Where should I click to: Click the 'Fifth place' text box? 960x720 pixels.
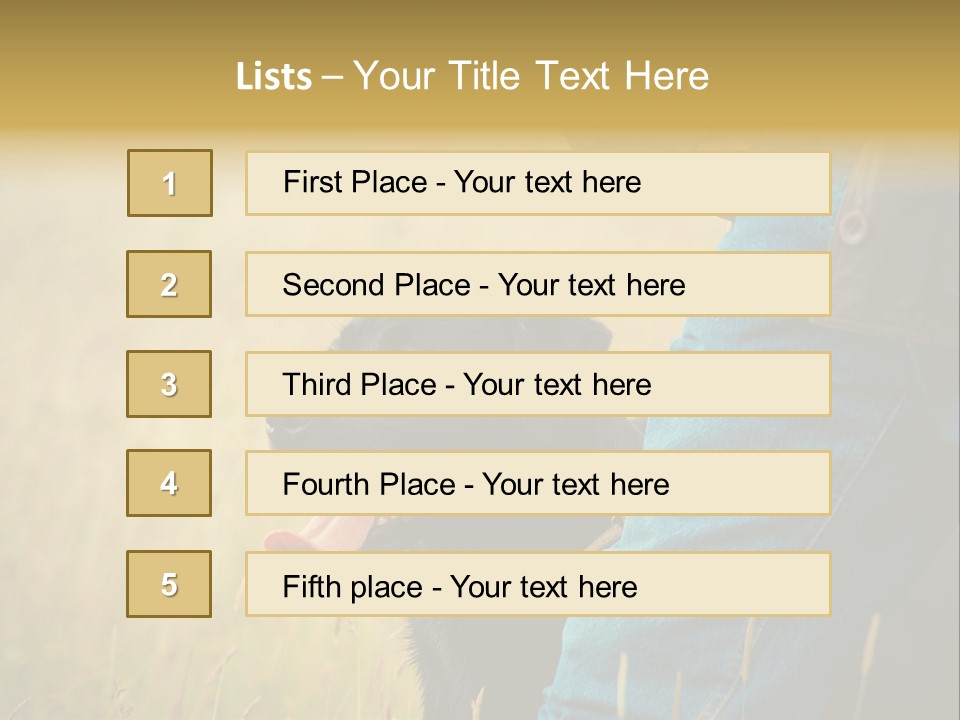[x=538, y=585]
